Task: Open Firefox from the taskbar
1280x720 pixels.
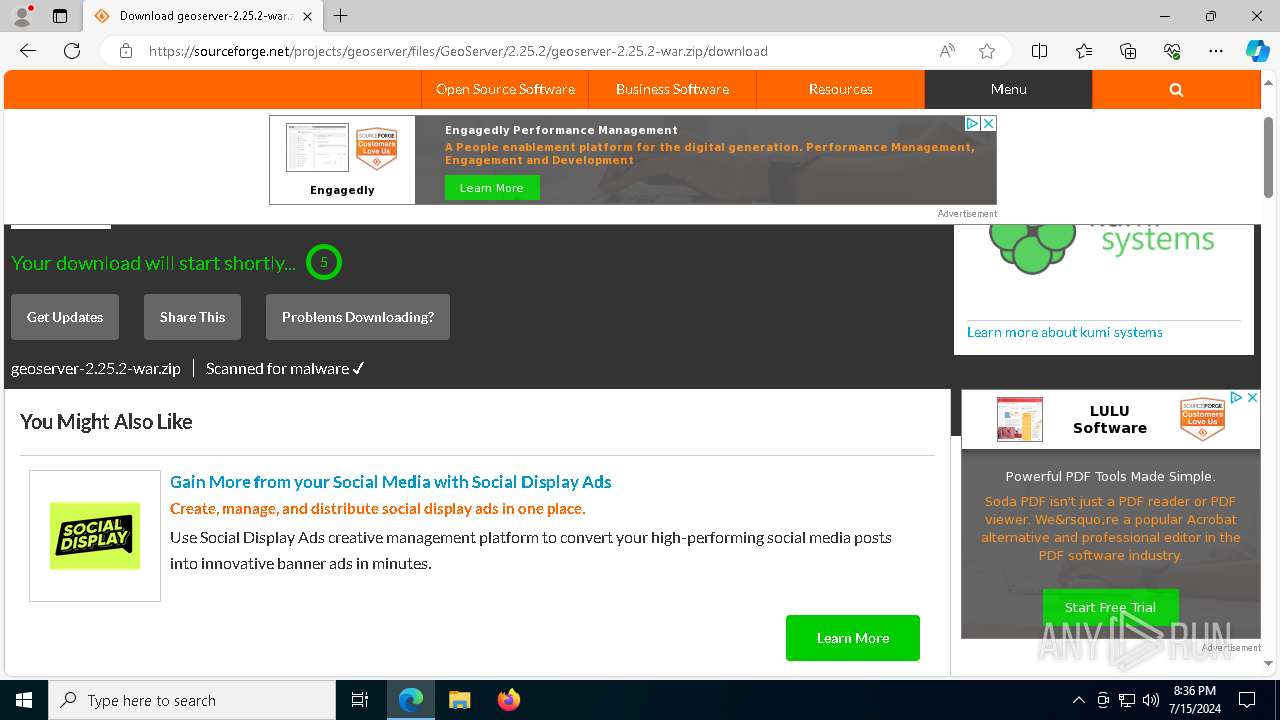Action: click(x=508, y=700)
